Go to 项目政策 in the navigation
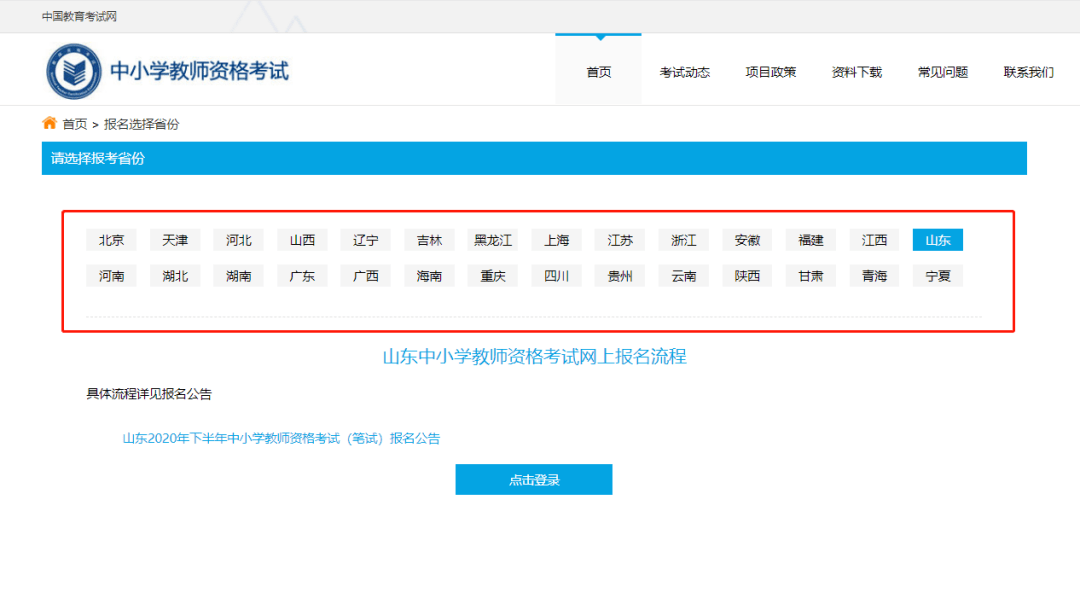This screenshot has width=1080, height=616. (771, 72)
